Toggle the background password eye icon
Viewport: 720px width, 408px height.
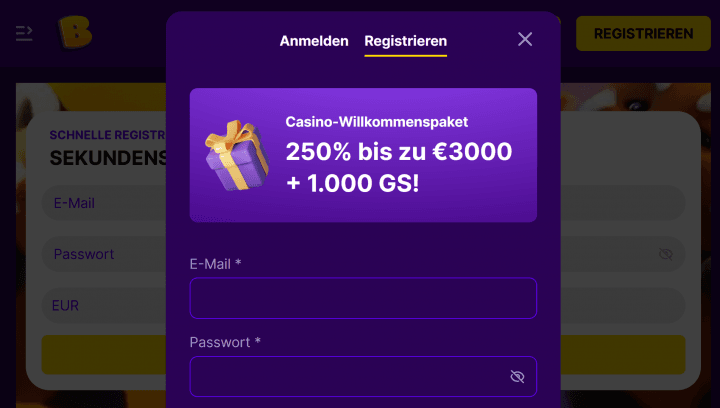(665, 254)
